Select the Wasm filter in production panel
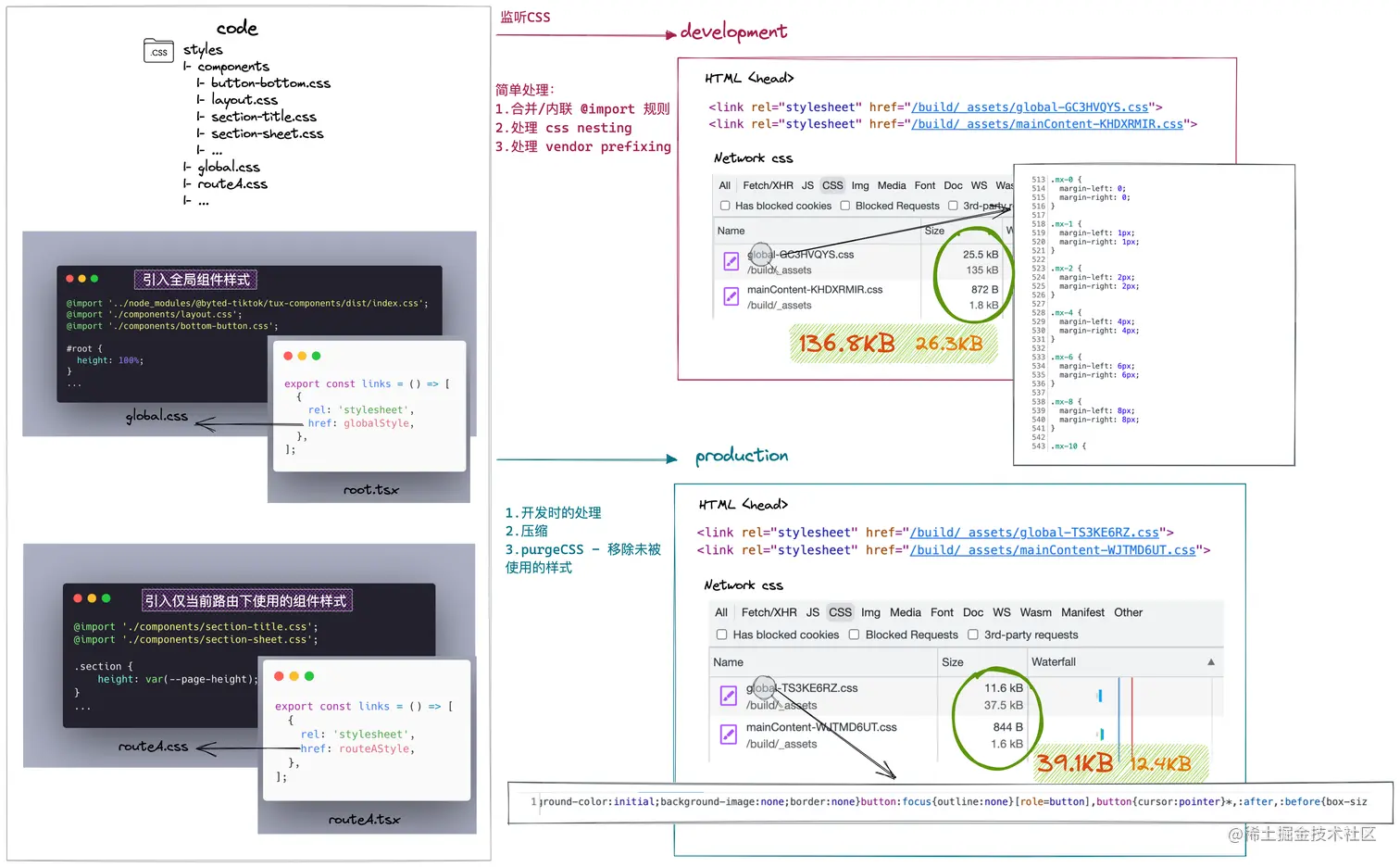1400x867 pixels. click(1036, 612)
